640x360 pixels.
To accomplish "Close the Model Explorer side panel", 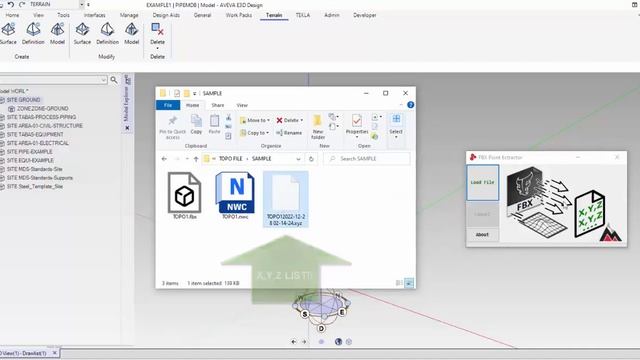I will click(x=127, y=128).
